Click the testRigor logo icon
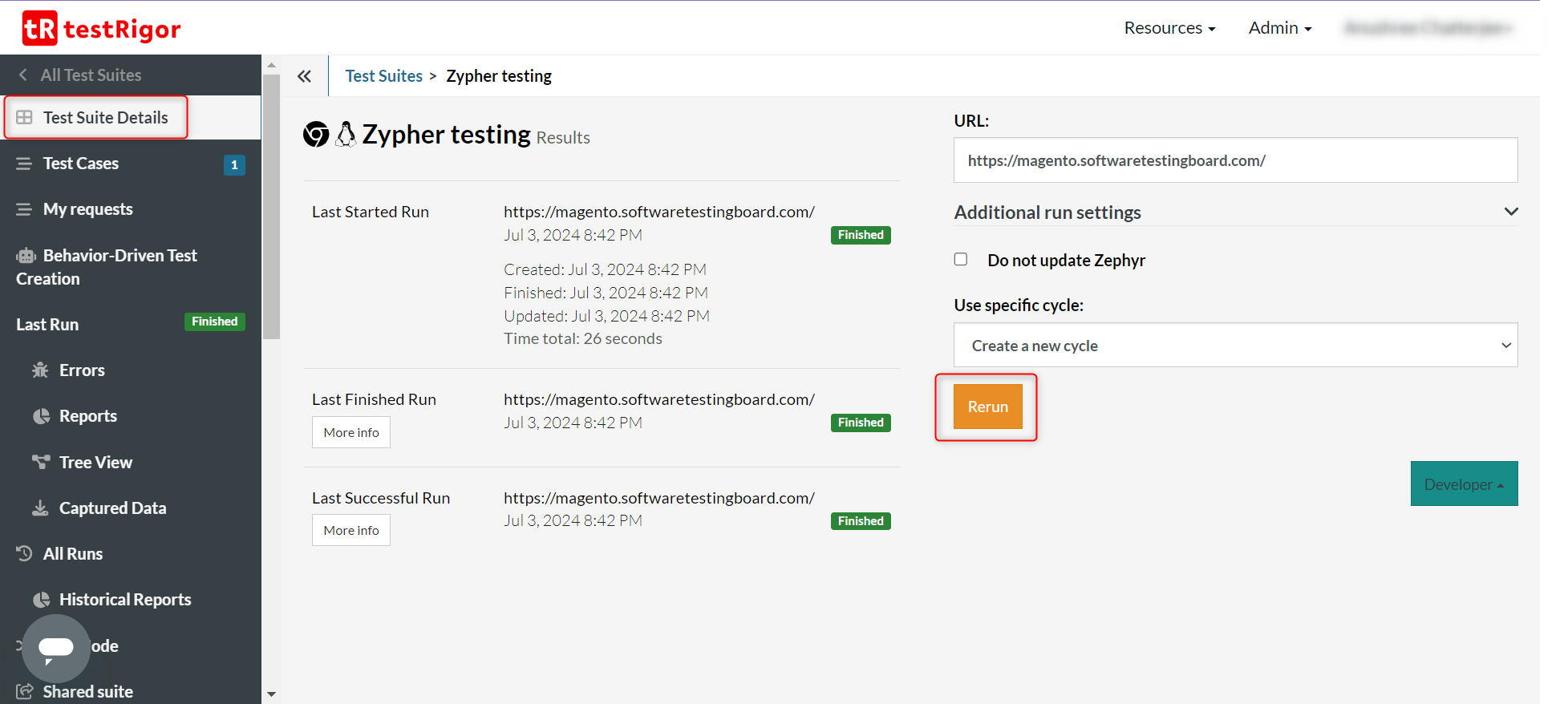The height and width of the screenshot is (704, 1568). pos(40,29)
